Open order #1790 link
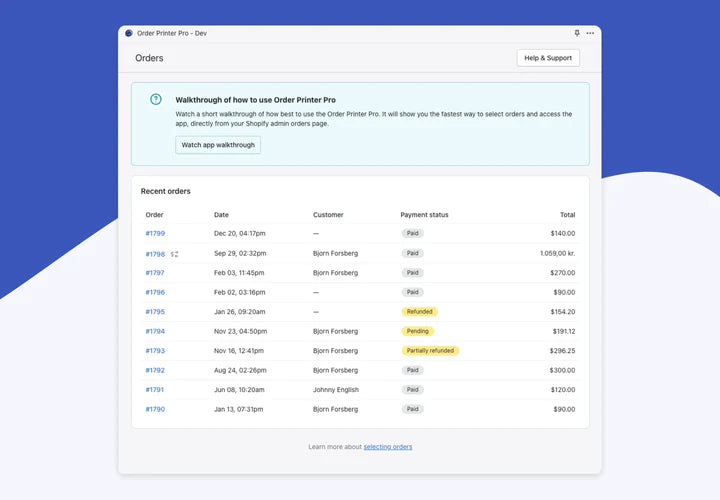 (x=155, y=409)
